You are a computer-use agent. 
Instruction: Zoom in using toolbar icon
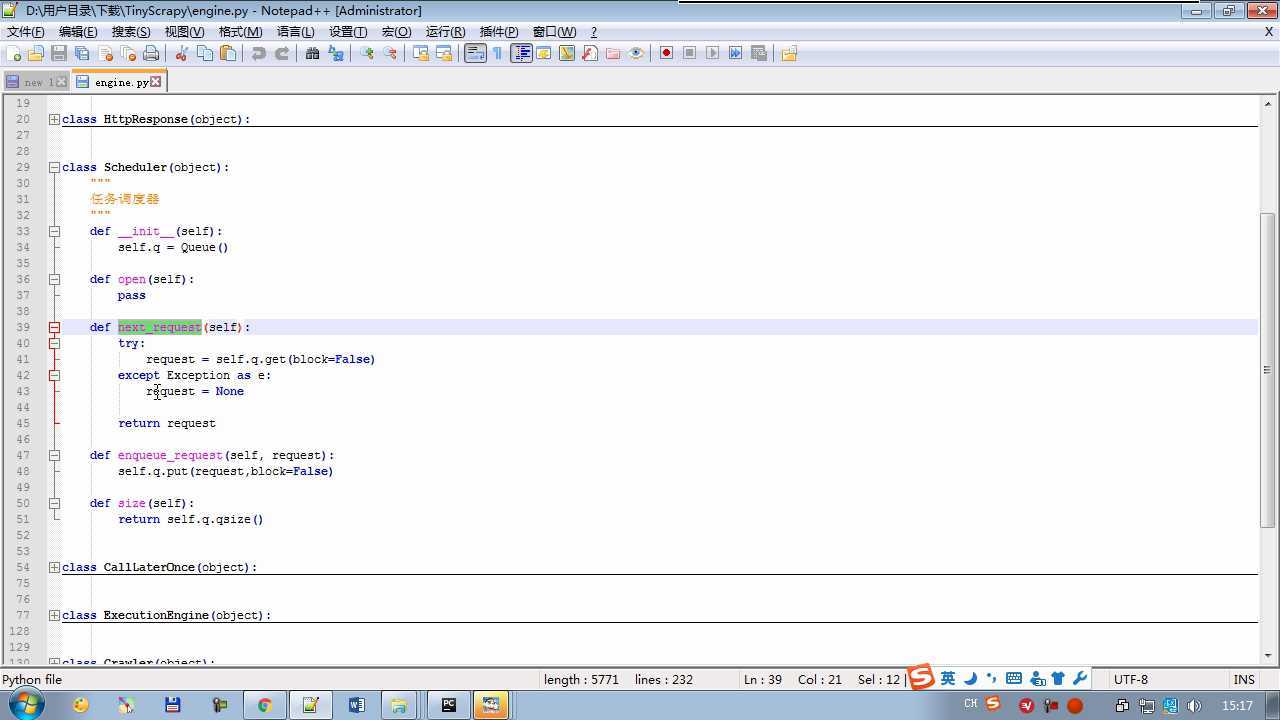[x=366, y=53]
